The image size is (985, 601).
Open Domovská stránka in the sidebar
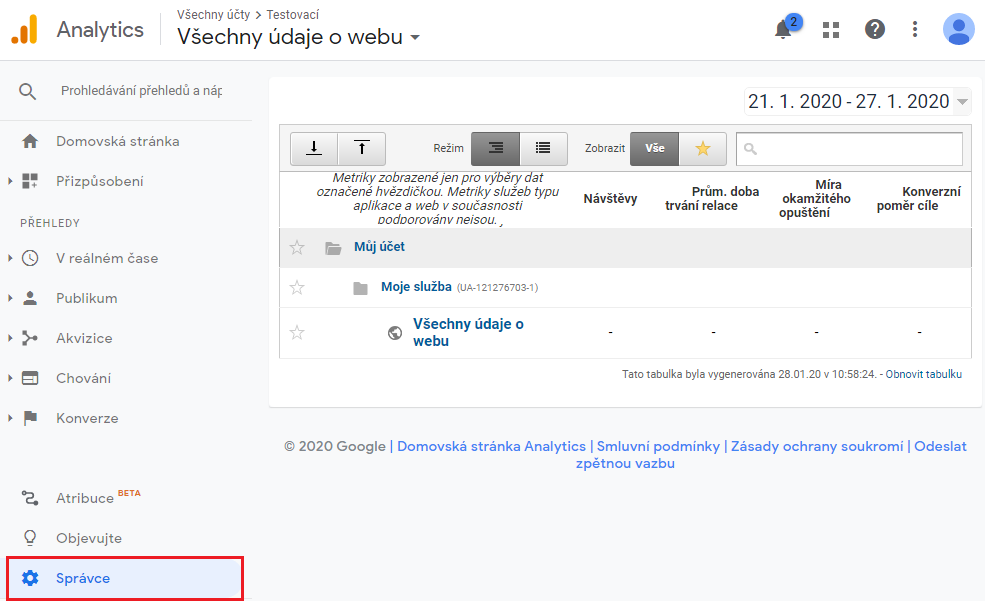point(117,141)
